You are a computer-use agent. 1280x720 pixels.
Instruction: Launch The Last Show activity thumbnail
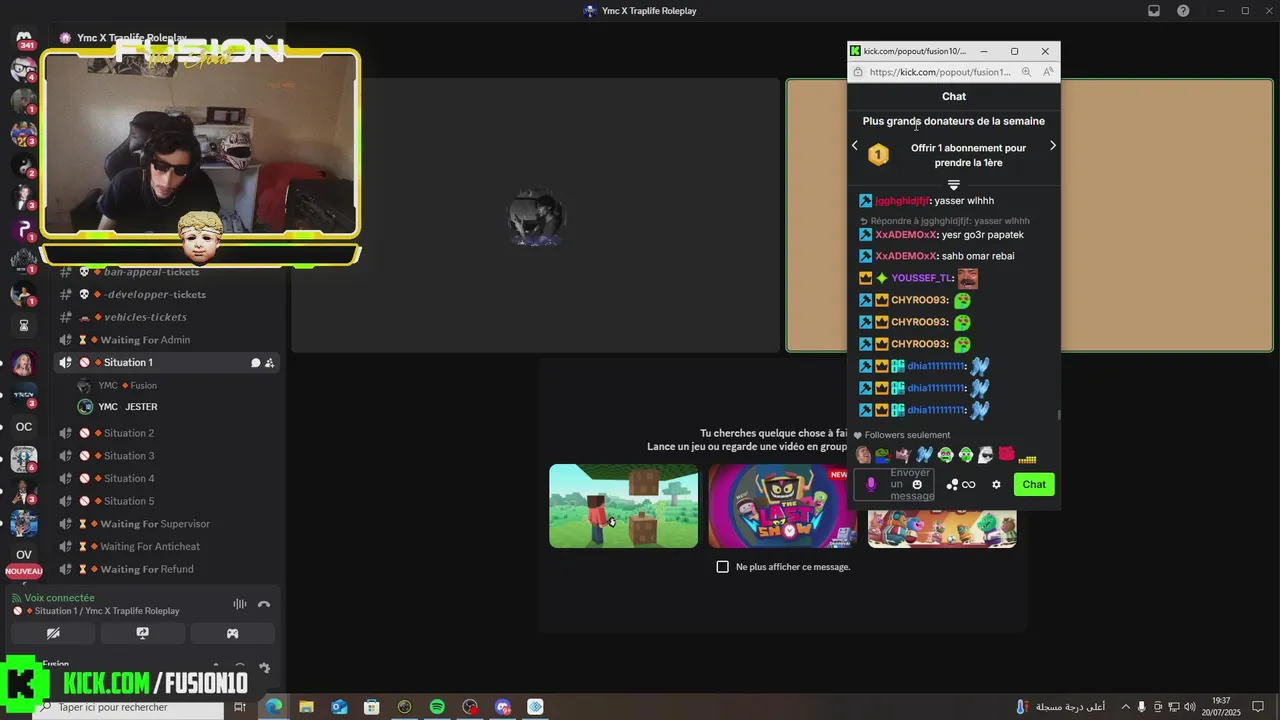click(x=783, y=506)
